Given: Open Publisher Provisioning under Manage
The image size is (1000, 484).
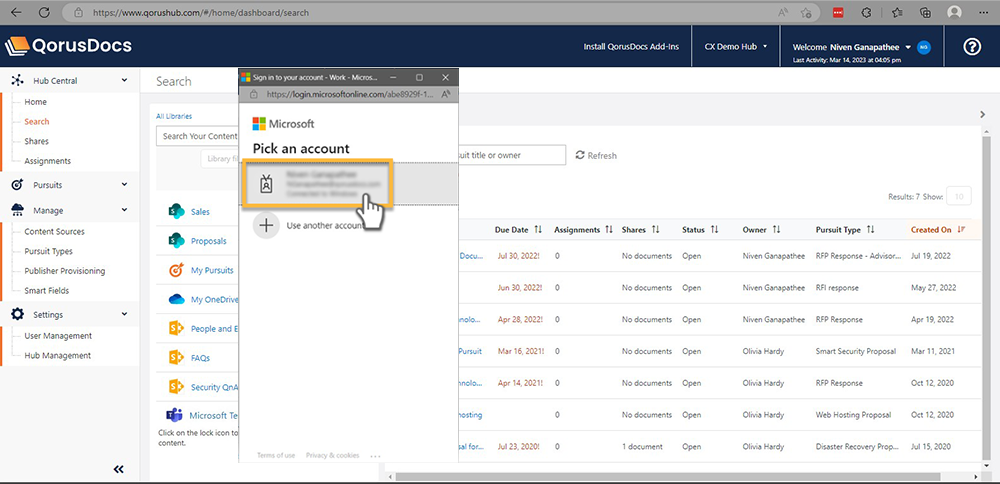Looking at the screenshot, I should pyautogui.click(x=64, y=271).
